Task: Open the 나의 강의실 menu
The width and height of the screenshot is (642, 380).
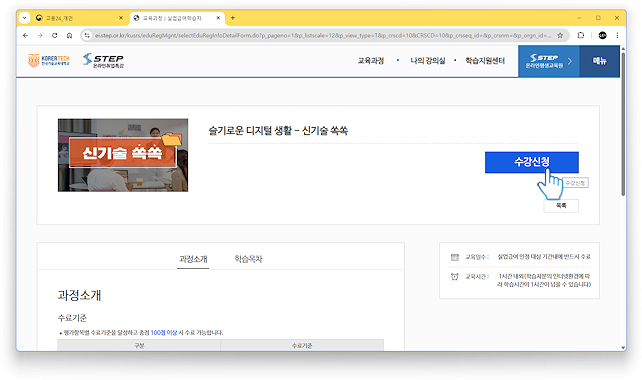Action: coord(427,61)
